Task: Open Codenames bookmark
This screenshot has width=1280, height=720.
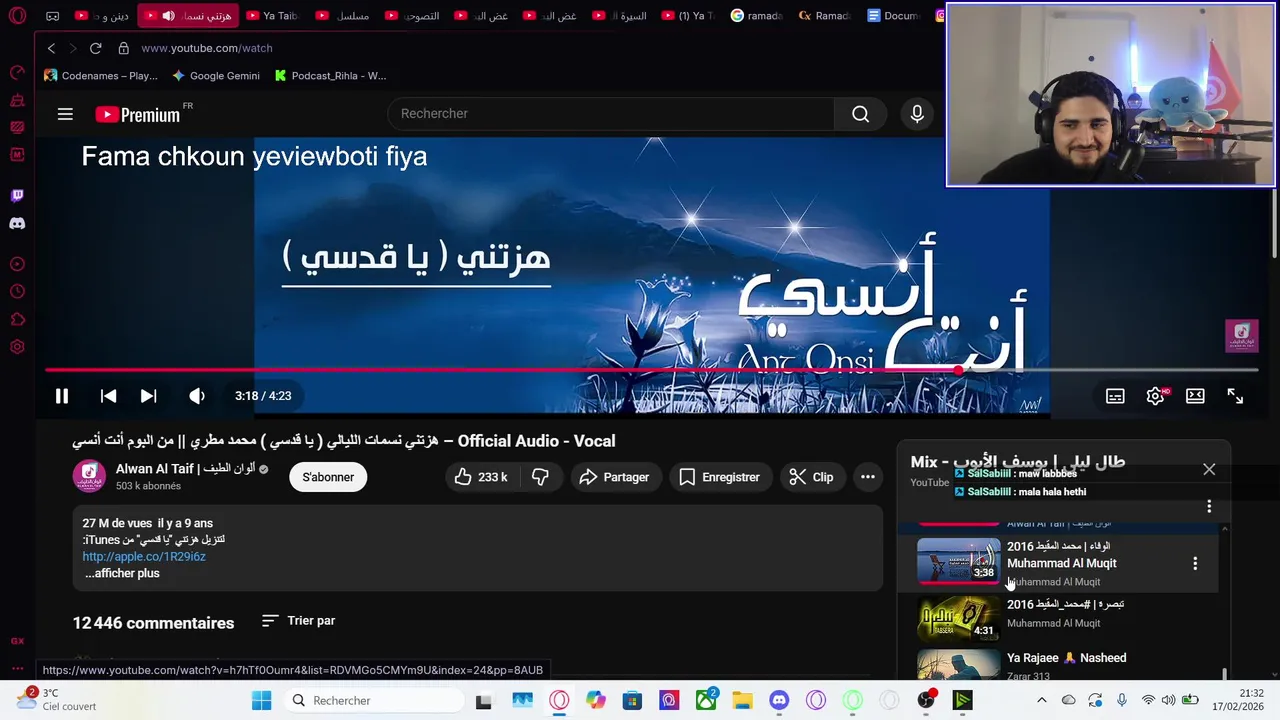Action: (x=101, y=76)
